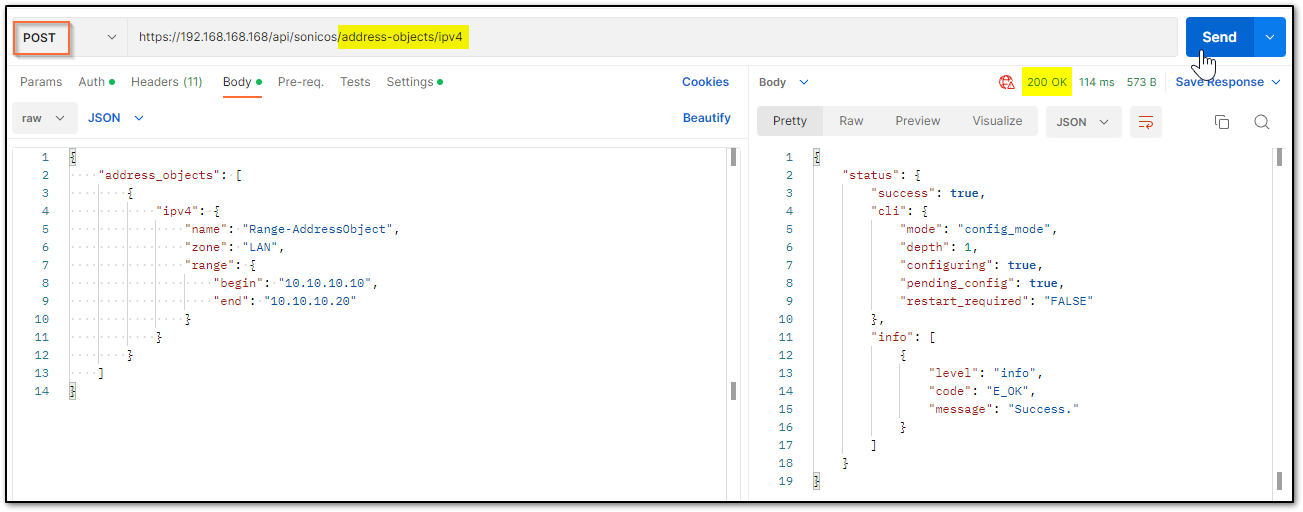
Task: Open the POST method dropdown
Action: (x=68, y=37)
